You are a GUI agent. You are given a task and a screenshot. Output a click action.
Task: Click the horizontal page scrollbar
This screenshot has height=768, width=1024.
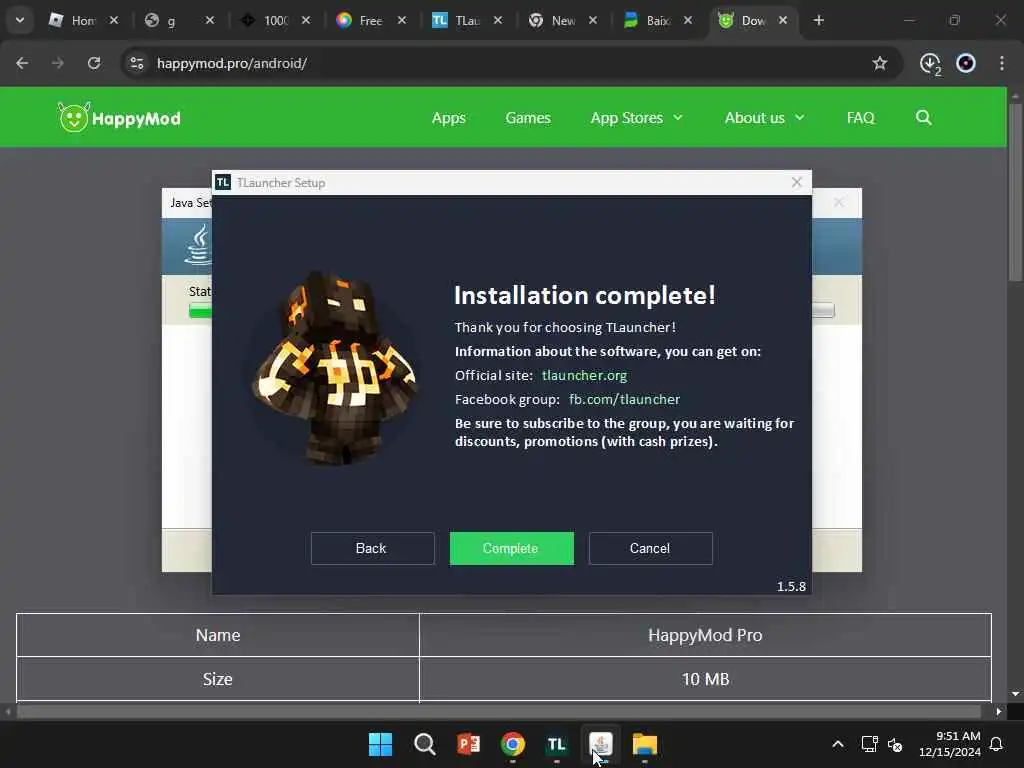coord(499,711)
